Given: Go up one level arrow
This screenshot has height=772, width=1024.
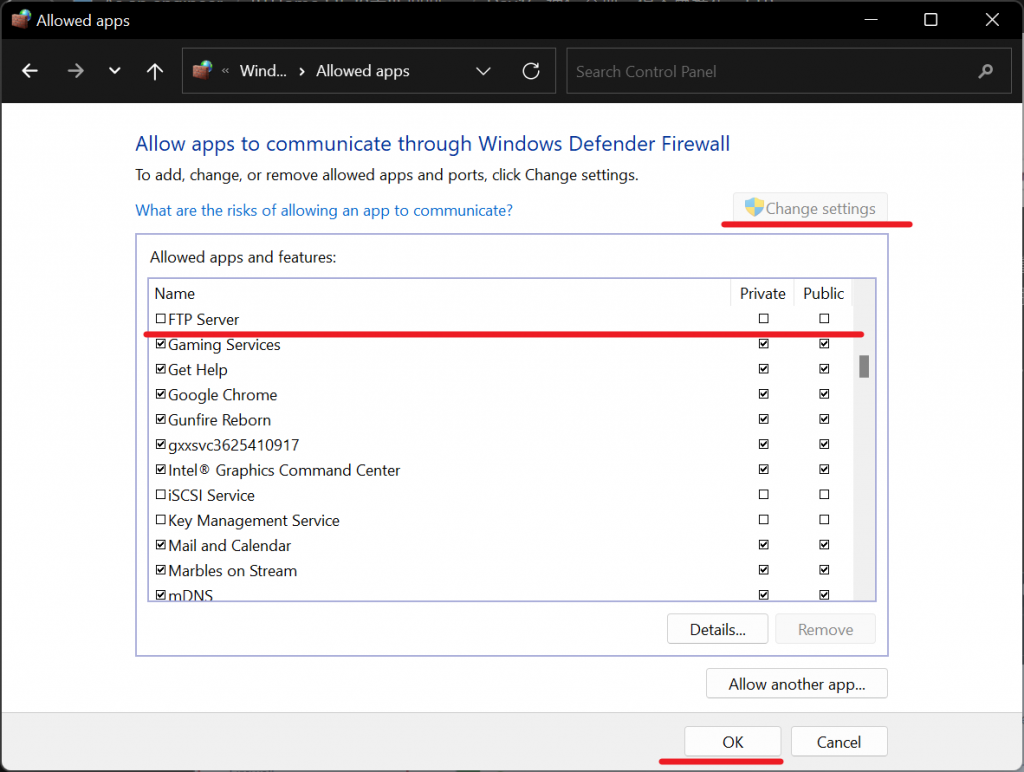Looking at the screenshot, I should pos(155,71).
